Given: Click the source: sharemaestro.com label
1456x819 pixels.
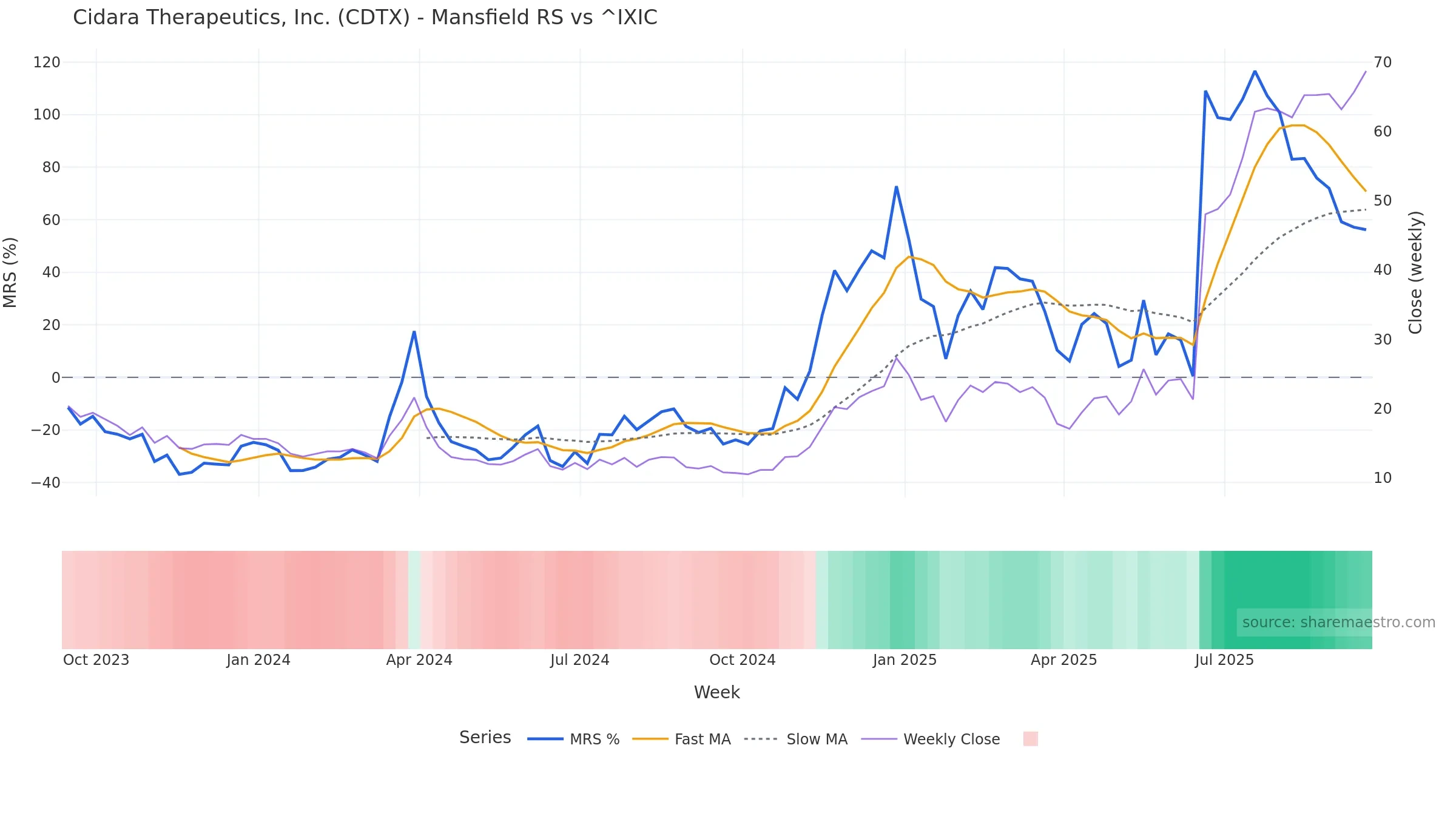Looking at the screenshot, I should [1338, 622].
